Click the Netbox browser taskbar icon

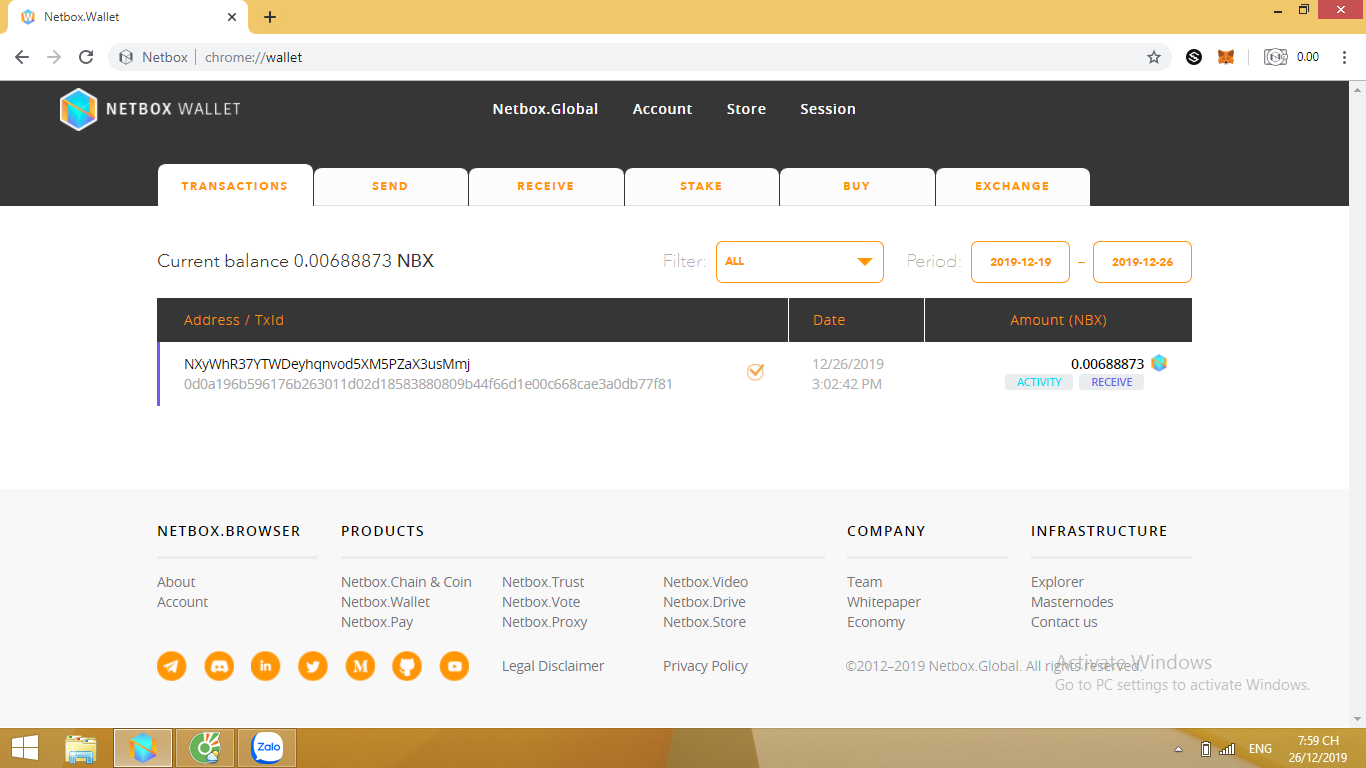pos(143,747)
